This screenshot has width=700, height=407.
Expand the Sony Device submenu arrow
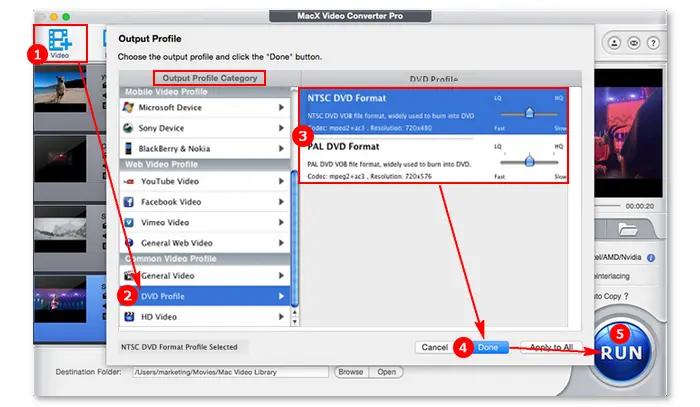tap(281, 128)
